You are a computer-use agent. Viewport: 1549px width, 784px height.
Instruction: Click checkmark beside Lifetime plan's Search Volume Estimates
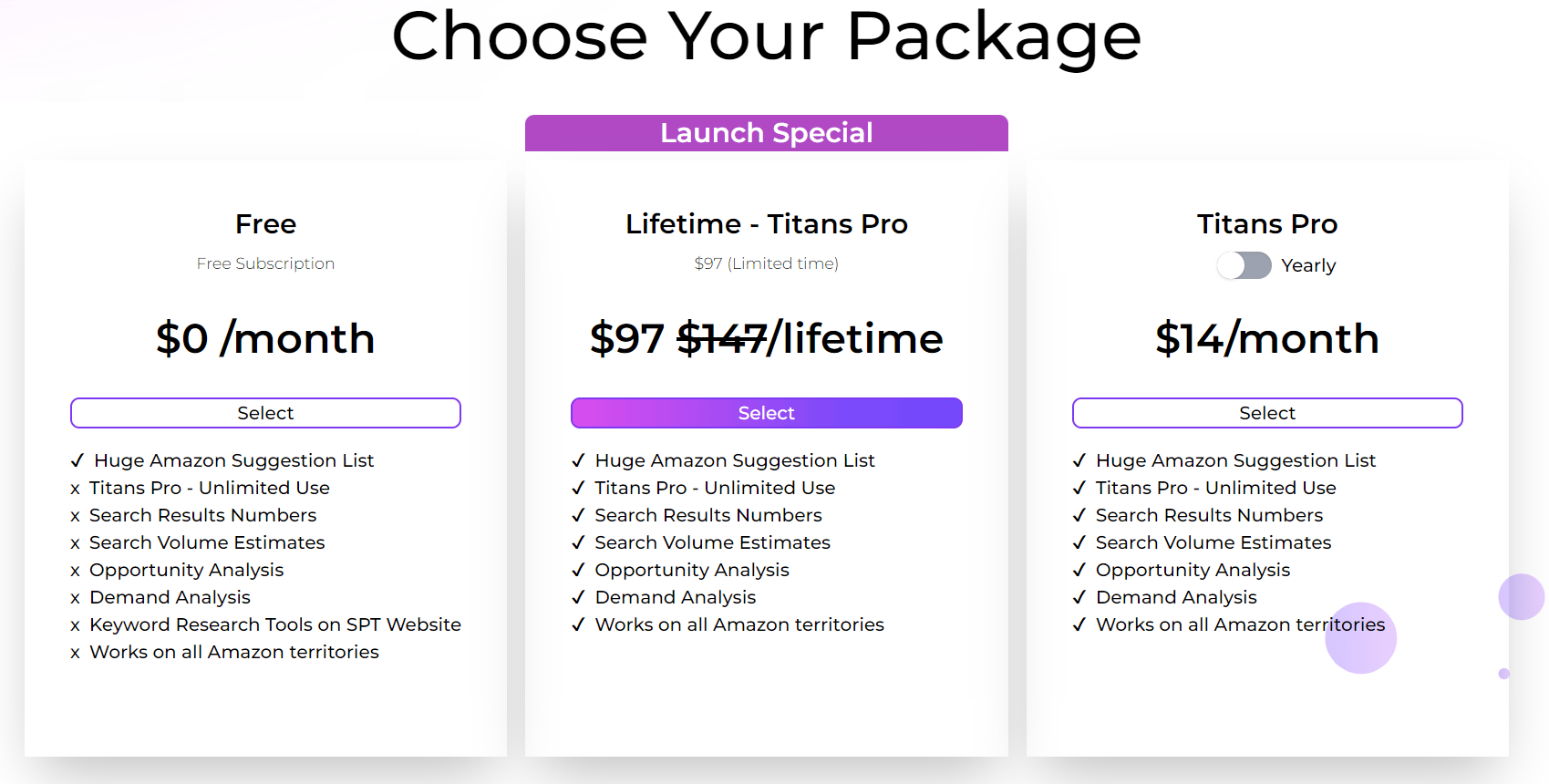click(x=578, y=542)
